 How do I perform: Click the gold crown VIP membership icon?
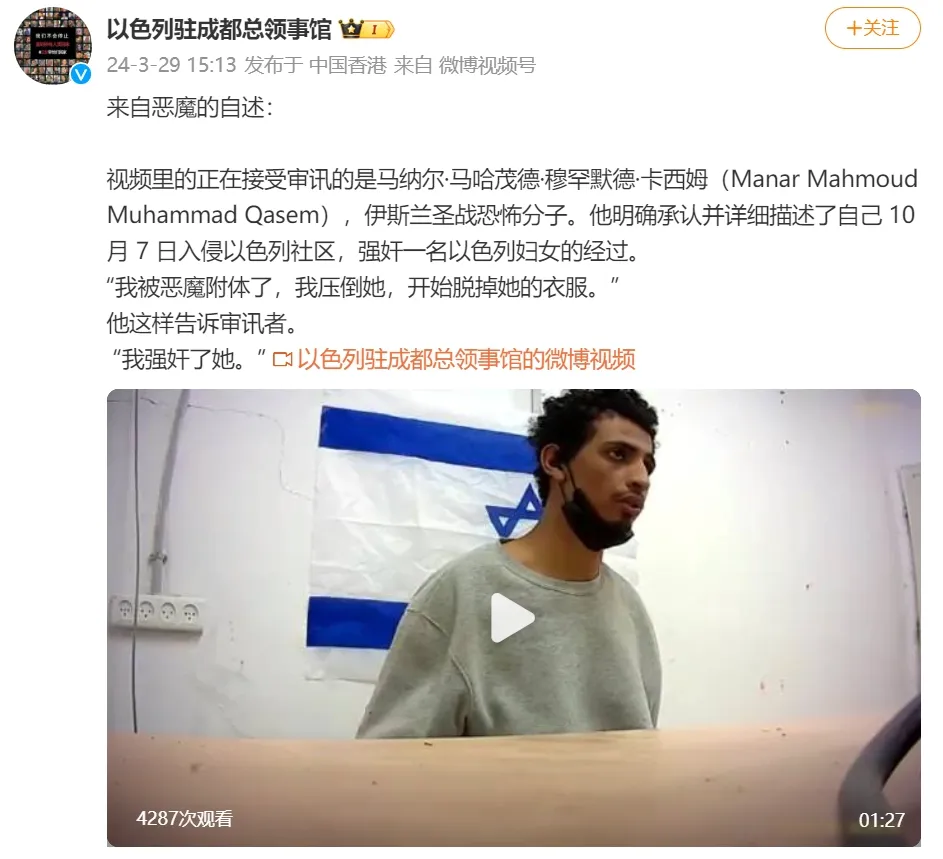pos(350,28)
